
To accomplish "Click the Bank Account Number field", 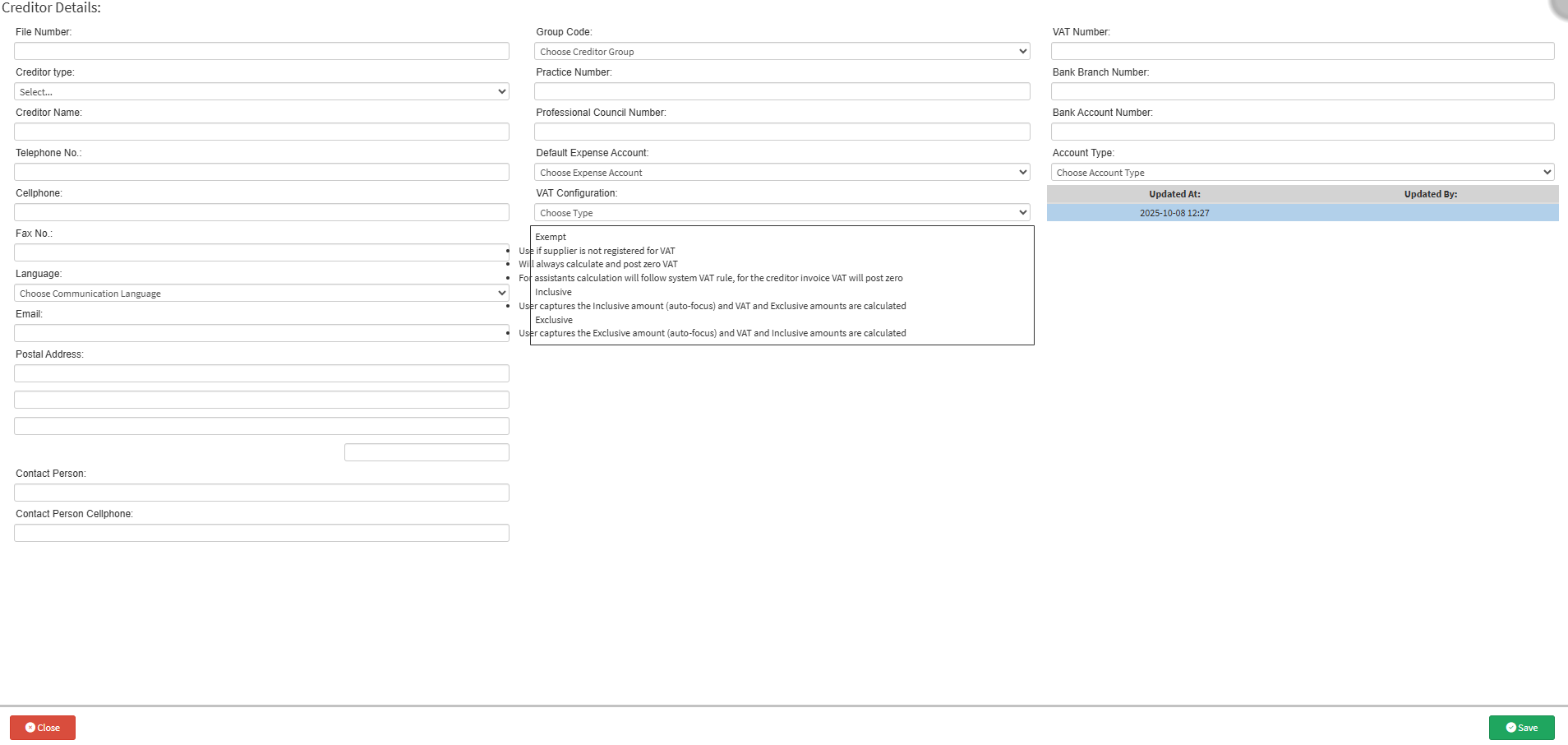I will (x=1302, y=132).
